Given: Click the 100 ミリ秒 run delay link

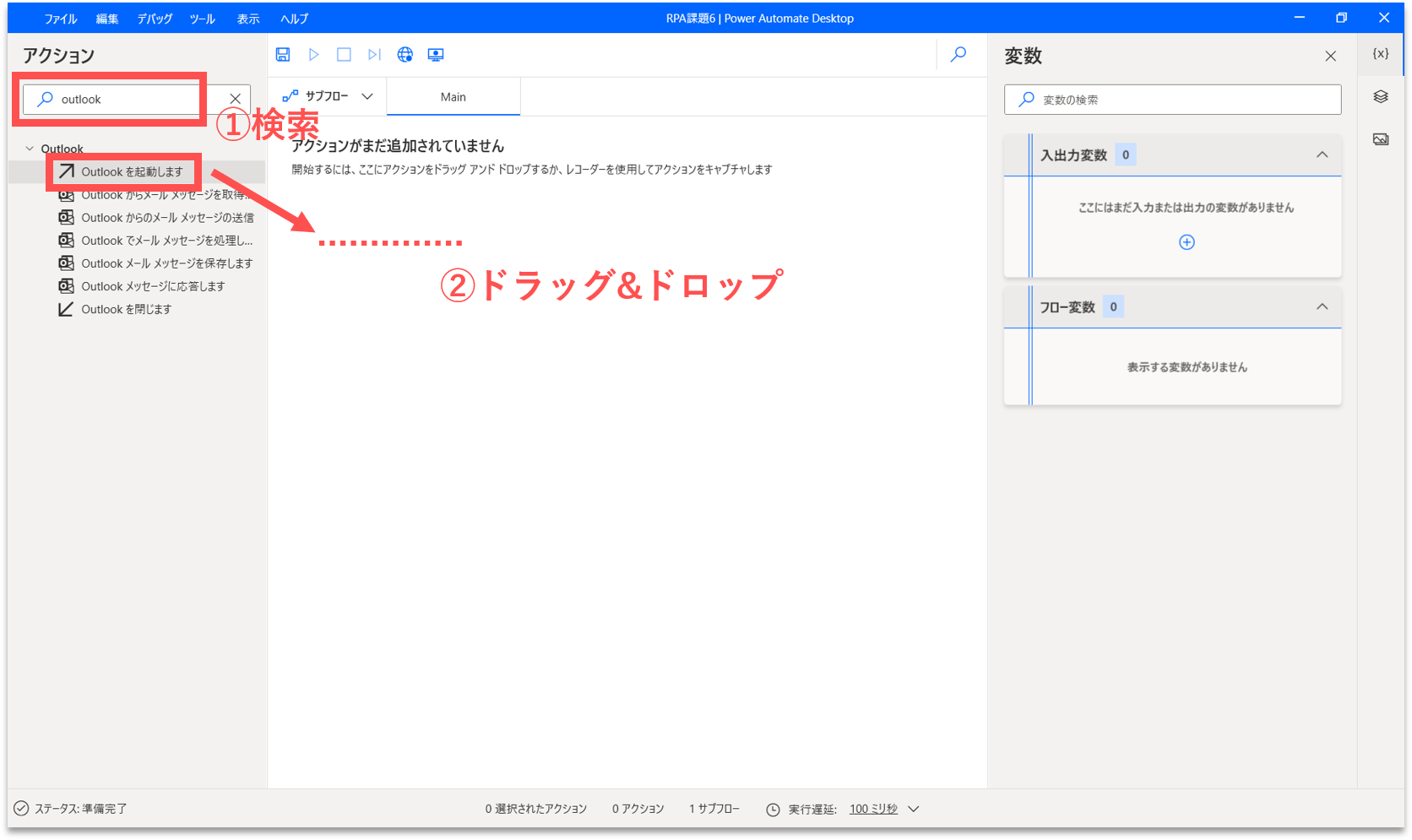Looking at the screenshot, I should tap(873, 809).
